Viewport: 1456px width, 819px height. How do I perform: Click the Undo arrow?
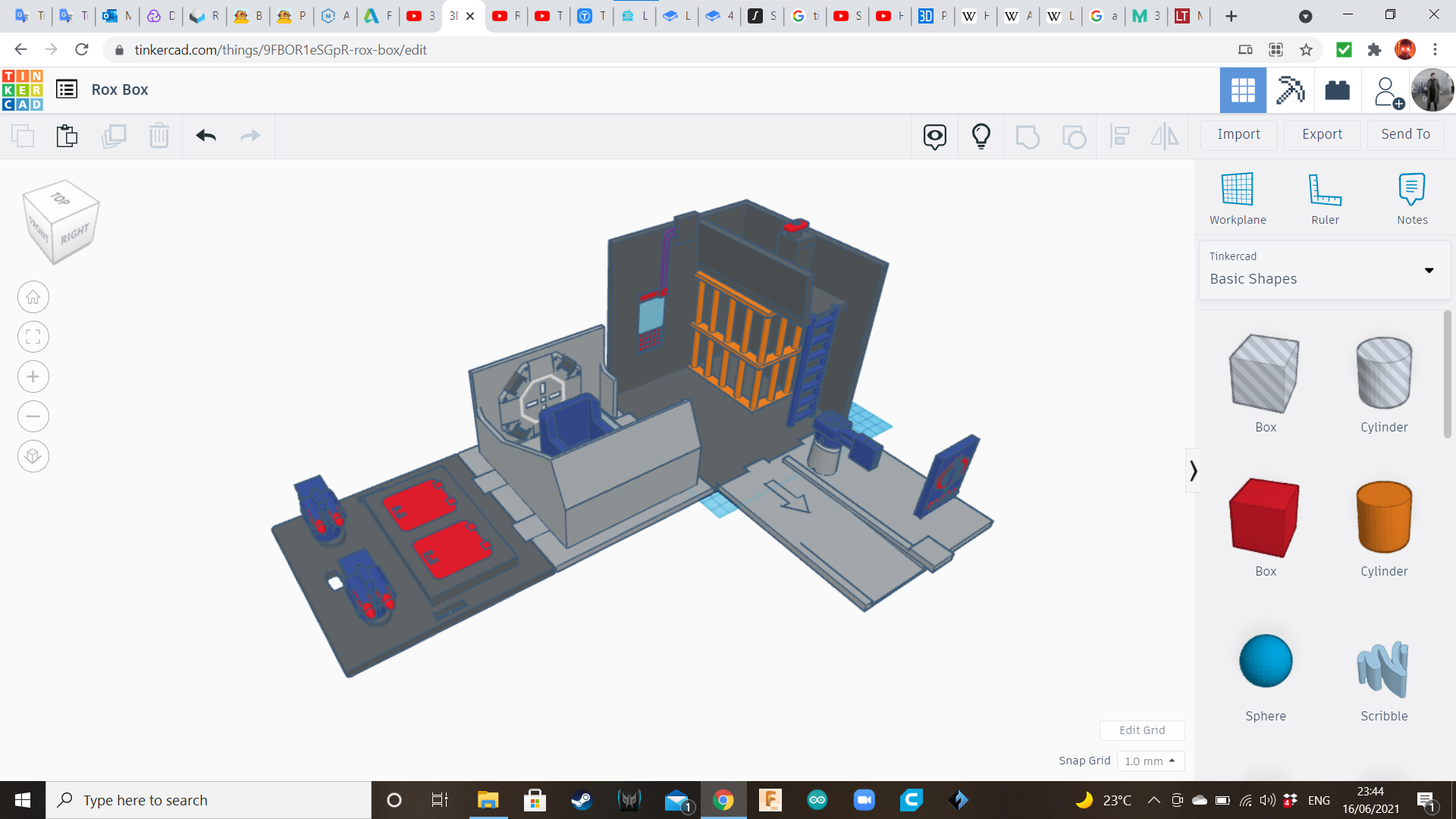pos(206,136)
